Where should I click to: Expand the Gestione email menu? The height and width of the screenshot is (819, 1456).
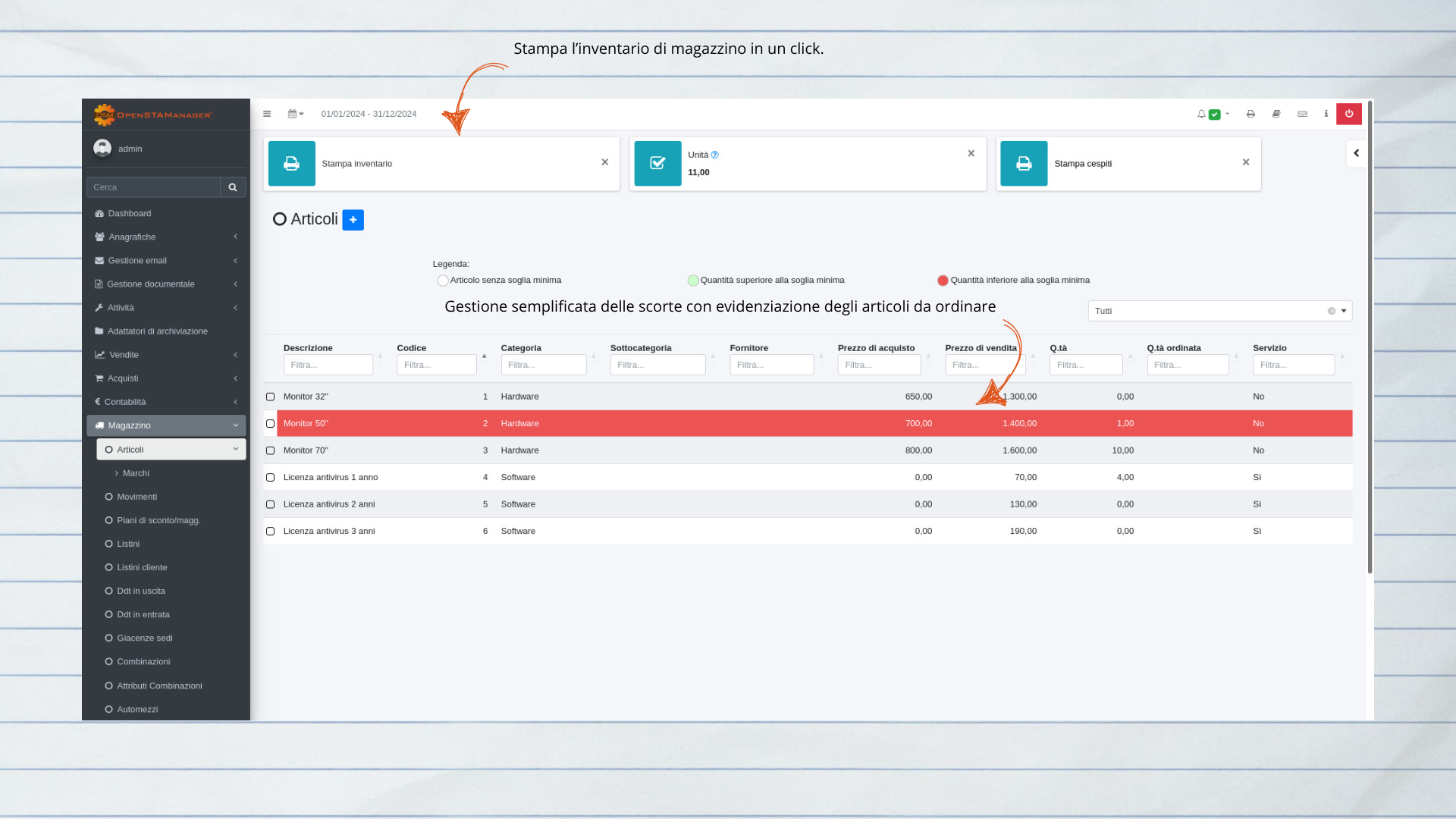tap(166, 260)
